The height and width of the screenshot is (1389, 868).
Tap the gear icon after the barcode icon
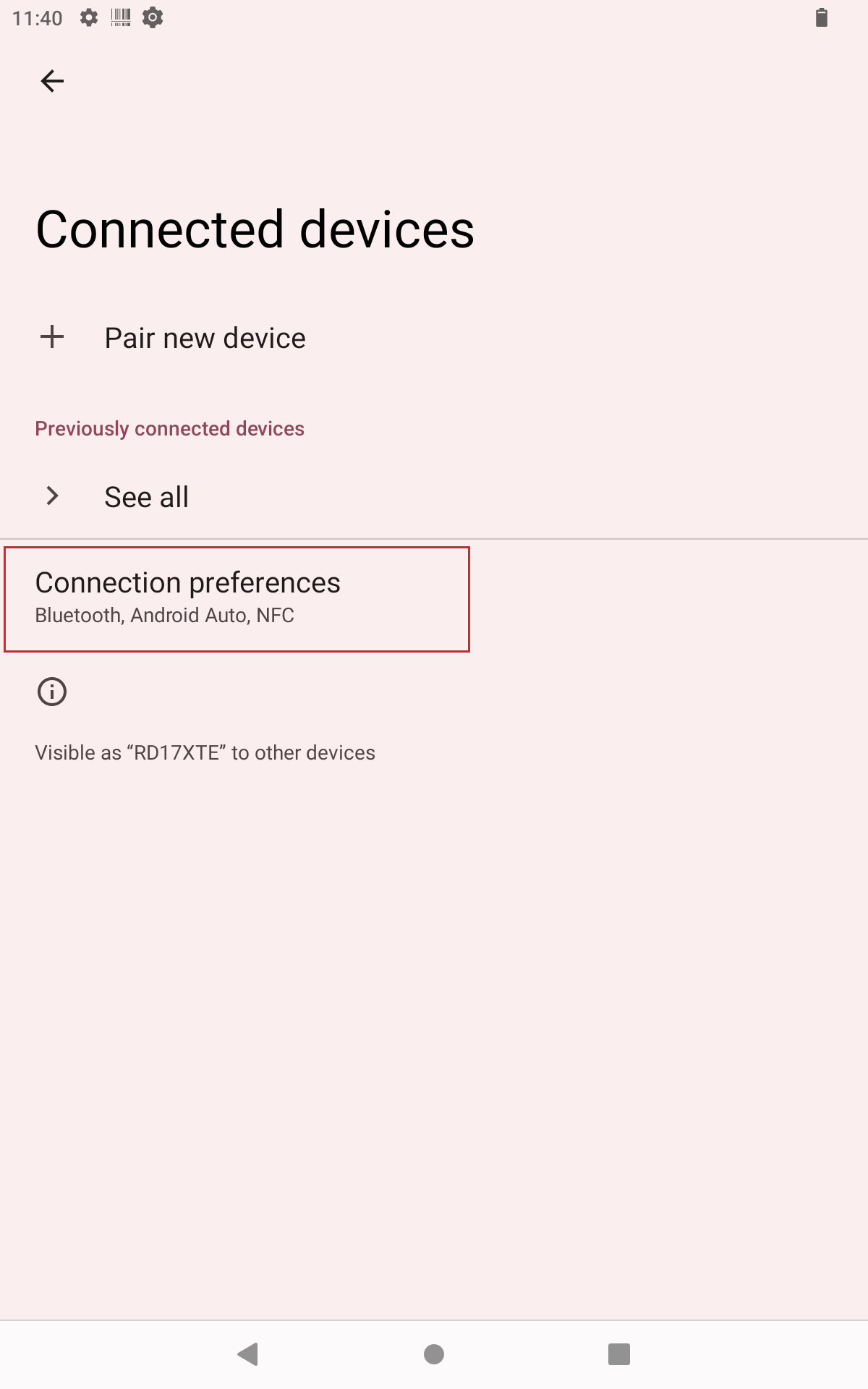click(x=153, y=17)
